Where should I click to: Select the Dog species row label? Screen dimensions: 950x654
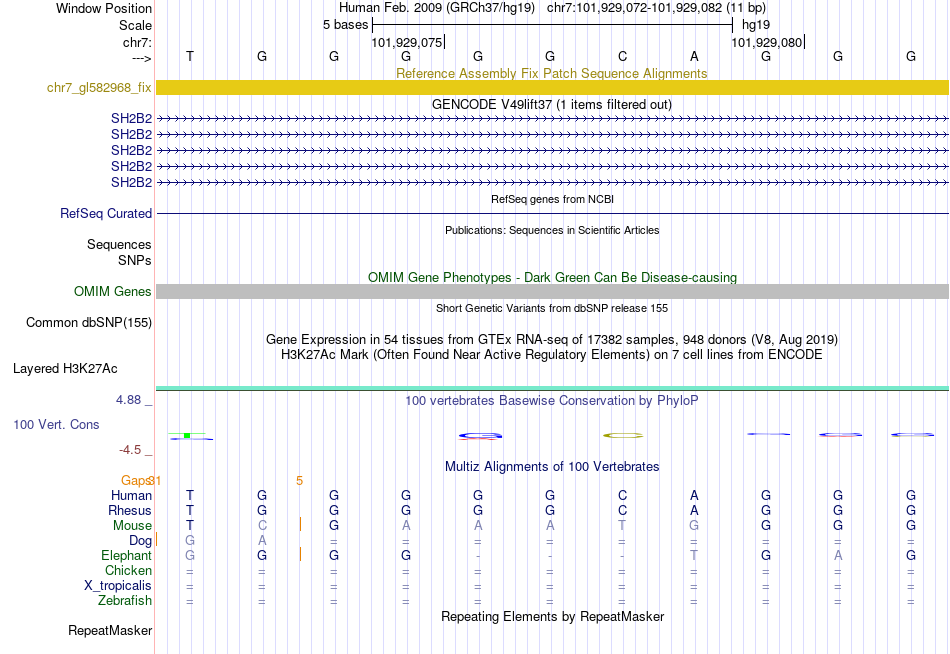(x=140, y=541)
